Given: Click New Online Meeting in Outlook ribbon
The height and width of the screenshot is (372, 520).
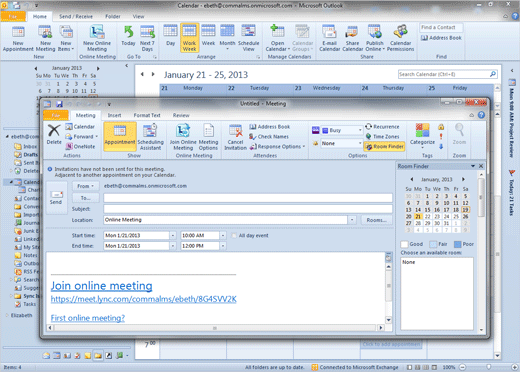Looking at the screenshot, I should [x=97, y=38].
